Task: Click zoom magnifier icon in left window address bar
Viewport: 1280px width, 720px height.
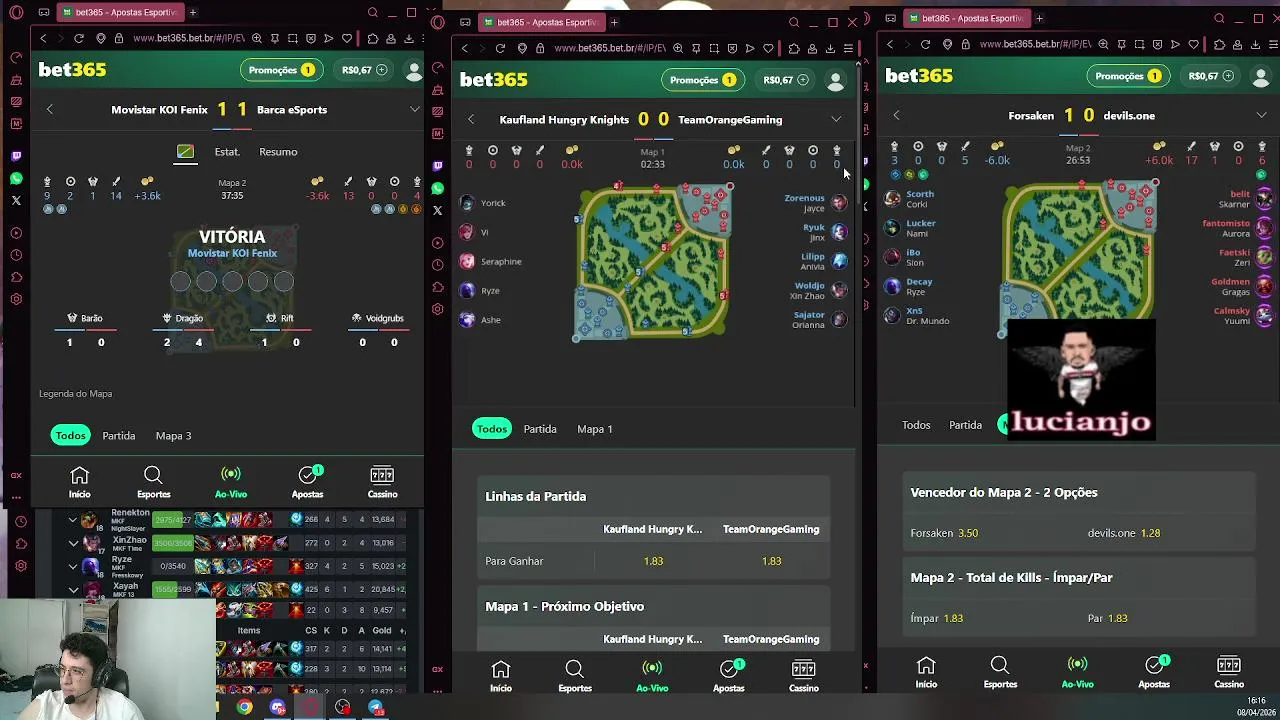Action: (x=257, y=38)
